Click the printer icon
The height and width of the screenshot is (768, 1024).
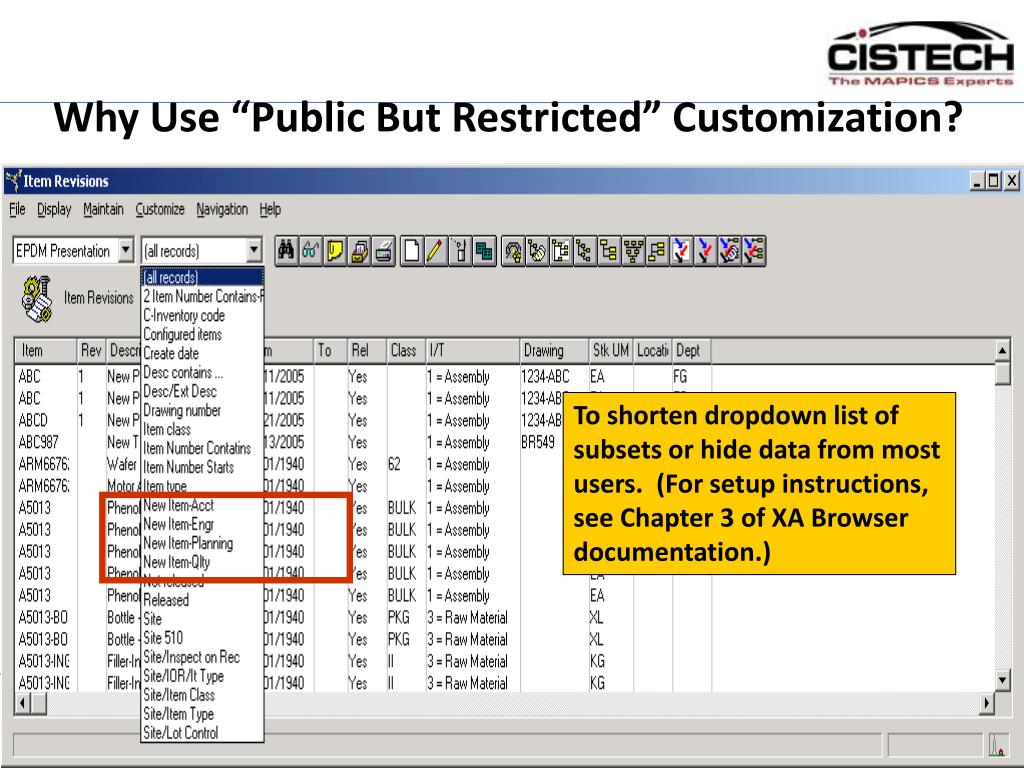click(383, 251)
